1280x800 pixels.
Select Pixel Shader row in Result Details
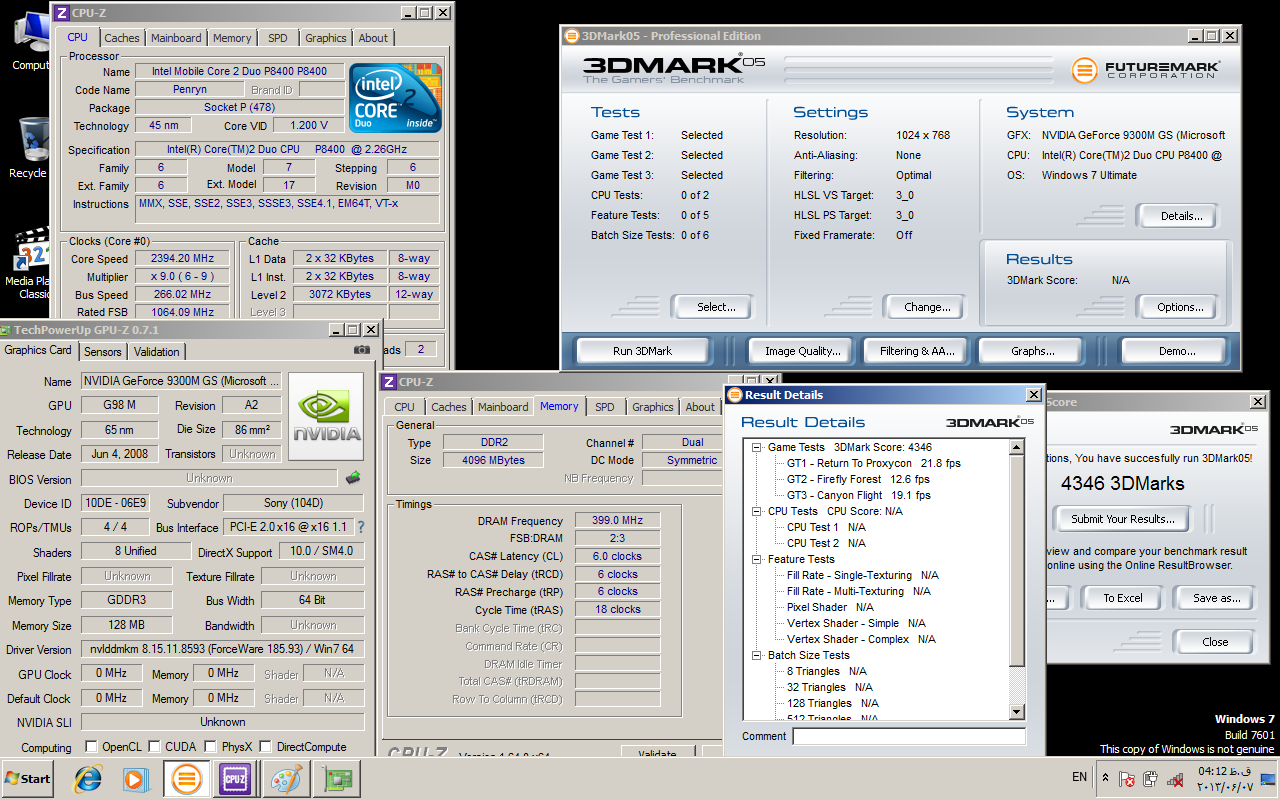coord(830,607)
